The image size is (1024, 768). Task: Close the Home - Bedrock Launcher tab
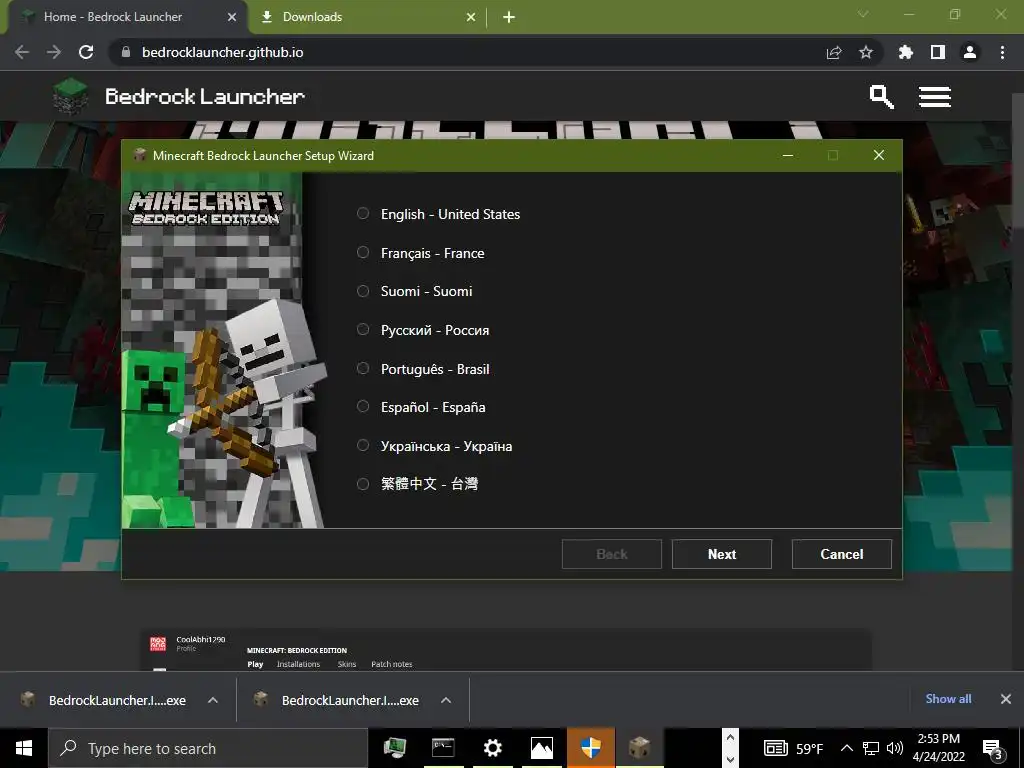[232, 17]
